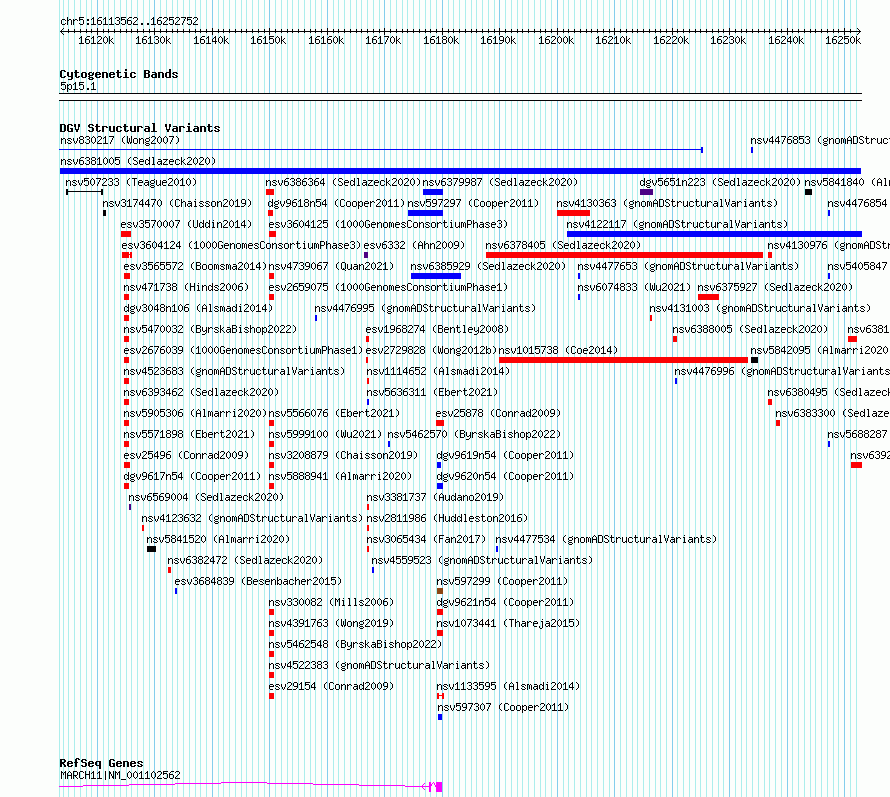
Task: Open the nsv2811986 (Huddleston2016) label
Action: (x=447, y=518)
